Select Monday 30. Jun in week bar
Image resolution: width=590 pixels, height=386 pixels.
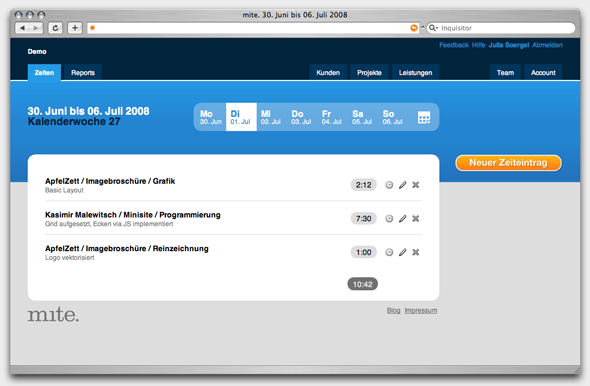coord(211,117)
